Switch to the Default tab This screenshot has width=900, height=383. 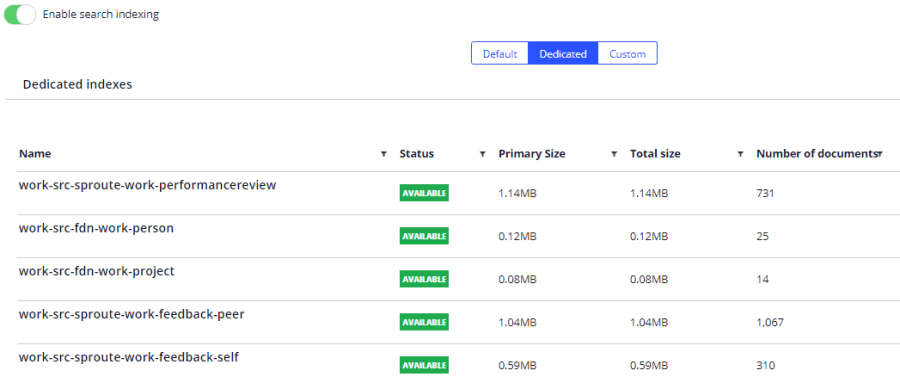(x=500, y=54)
